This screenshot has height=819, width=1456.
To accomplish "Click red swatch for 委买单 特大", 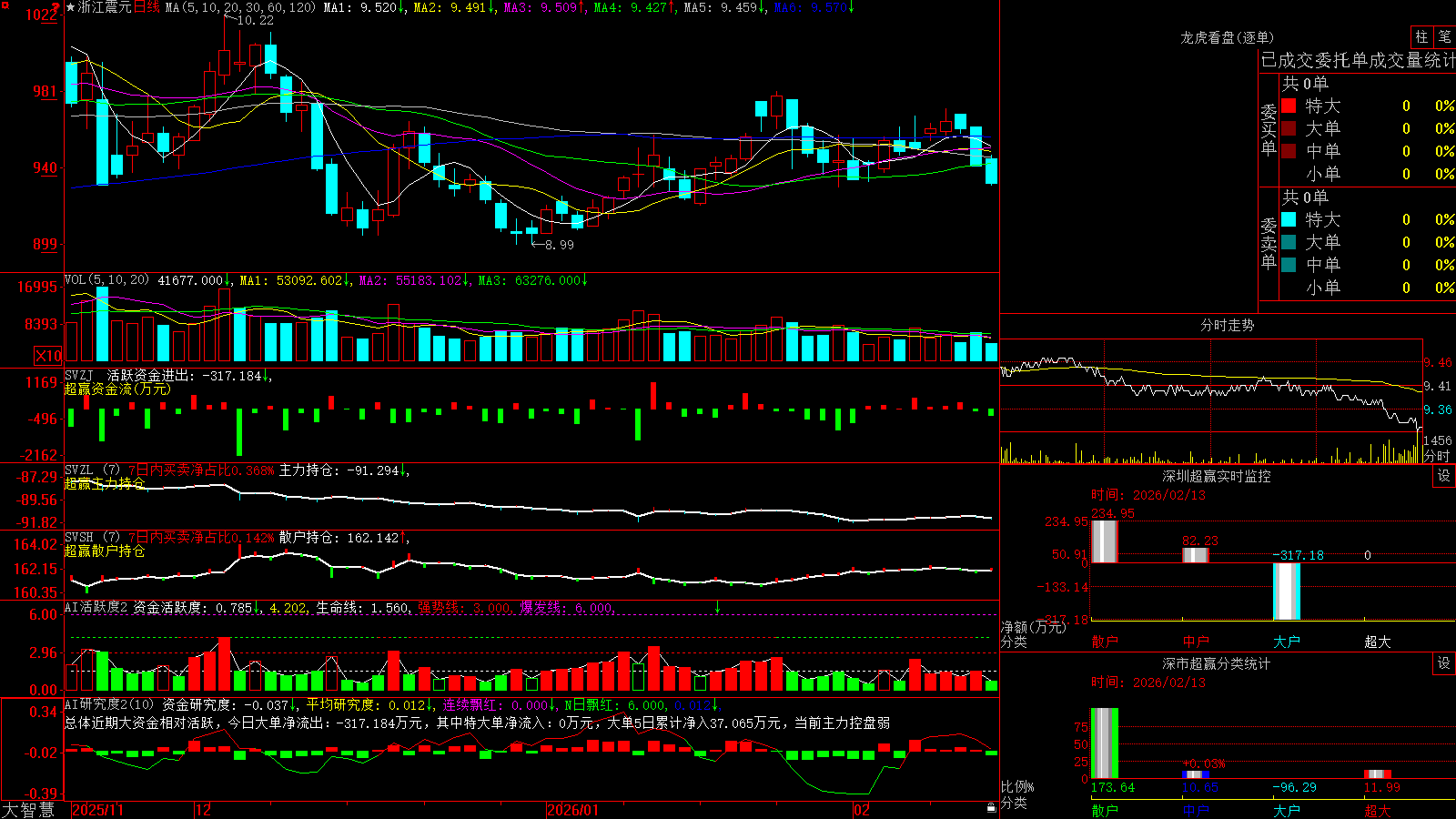I will point(1289,106).
